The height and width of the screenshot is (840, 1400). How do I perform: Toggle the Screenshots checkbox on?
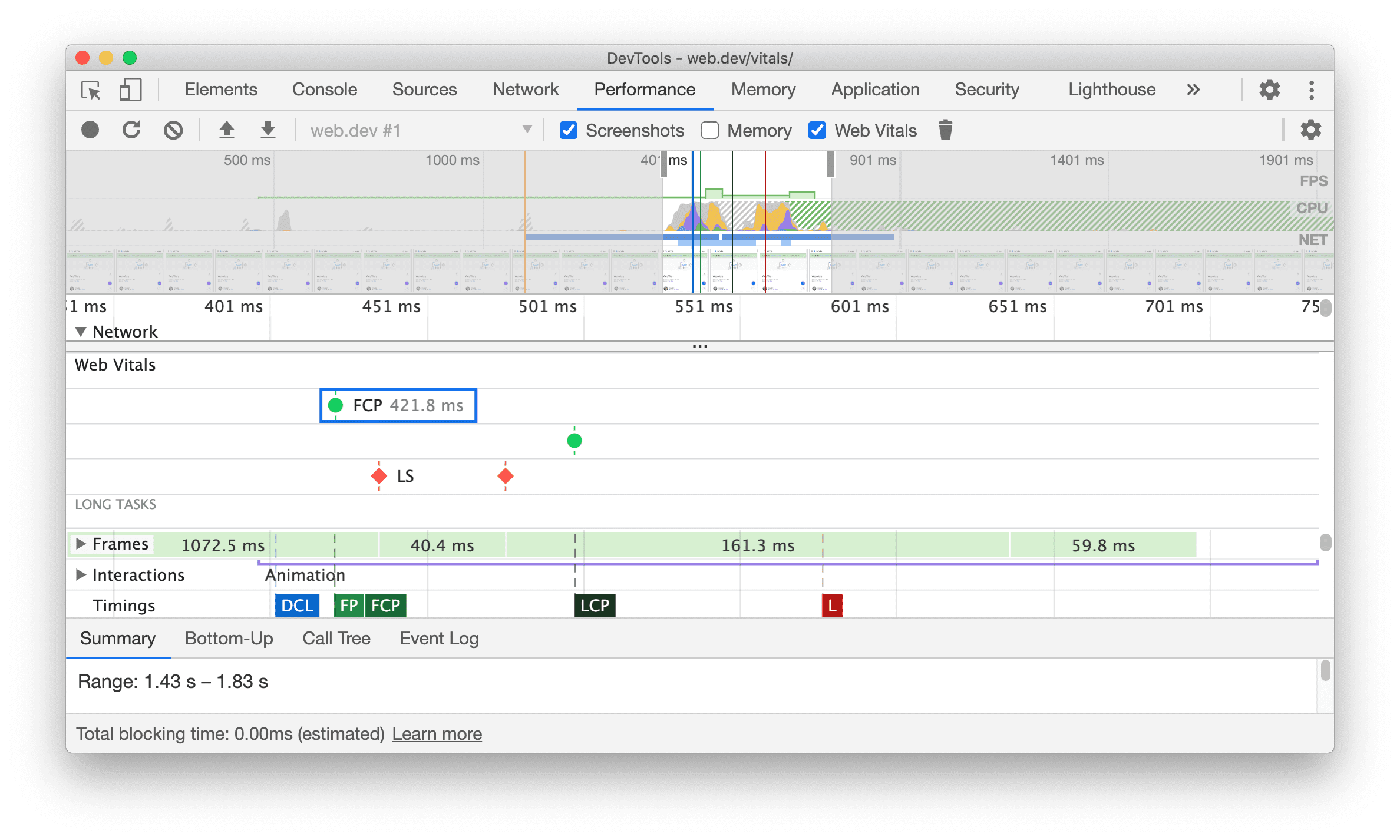tap(565, 130)
